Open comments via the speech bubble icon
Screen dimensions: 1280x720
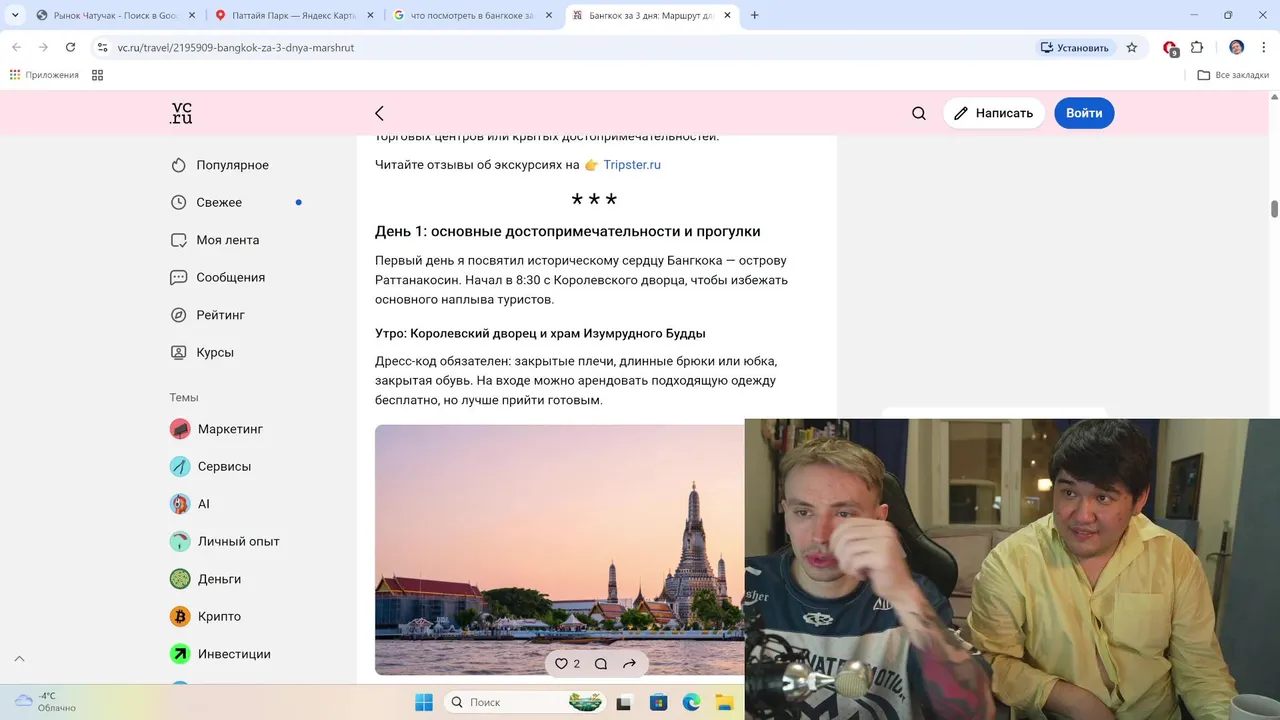(x=601, y=663)
